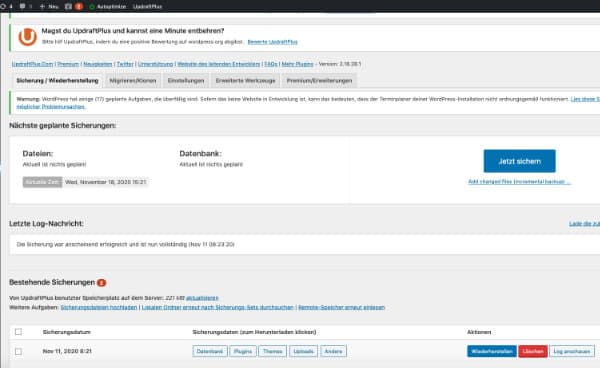Open UpdraftPlus item in admin bar

[x=147, y=6]
